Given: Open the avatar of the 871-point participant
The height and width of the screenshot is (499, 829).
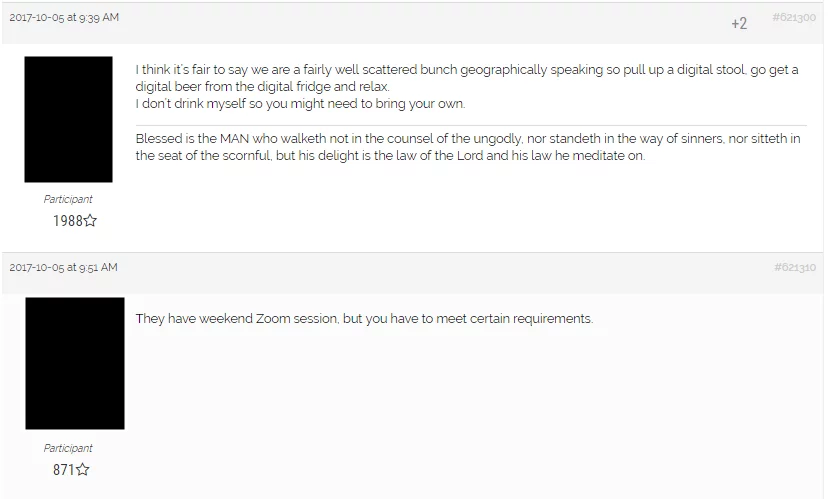Looking at the screenshot, I should tap(75, 363).
